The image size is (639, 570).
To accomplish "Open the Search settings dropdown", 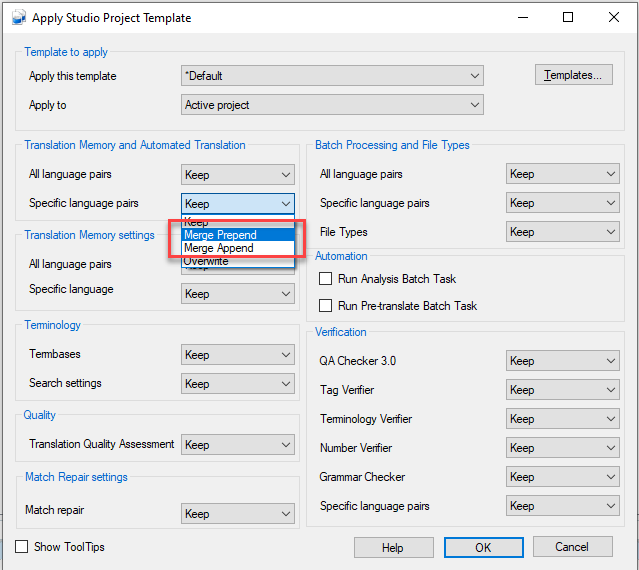I will pos(238,383).
